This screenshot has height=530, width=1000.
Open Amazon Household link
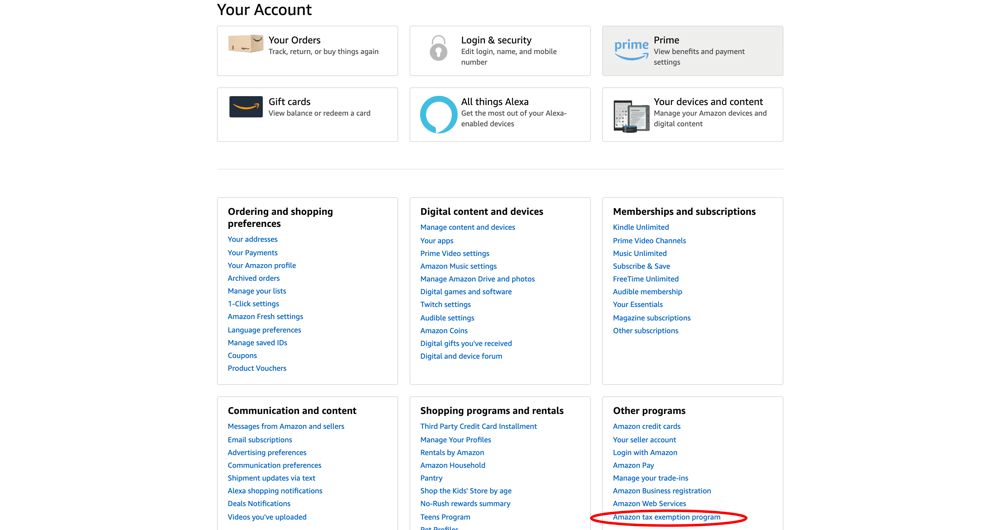[452, 466]
